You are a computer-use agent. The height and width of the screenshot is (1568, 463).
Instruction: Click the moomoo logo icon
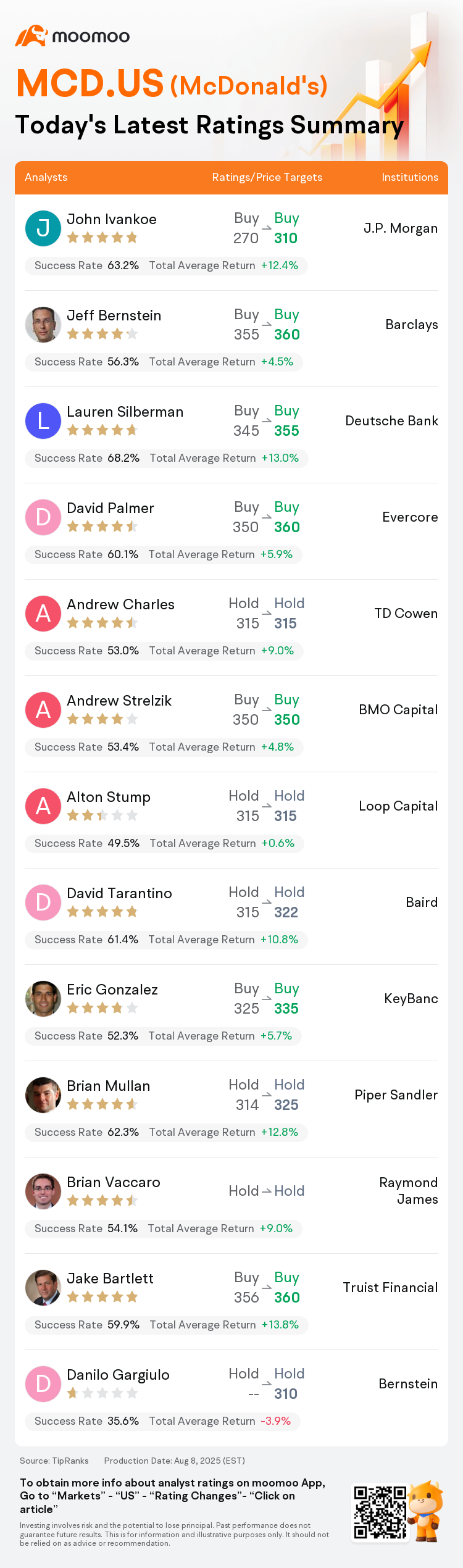[x=31, y=36]
